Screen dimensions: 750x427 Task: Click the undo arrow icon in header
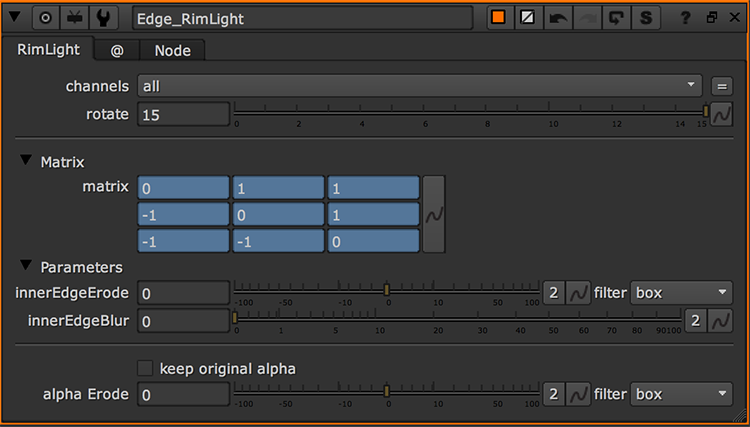(560, 18)
